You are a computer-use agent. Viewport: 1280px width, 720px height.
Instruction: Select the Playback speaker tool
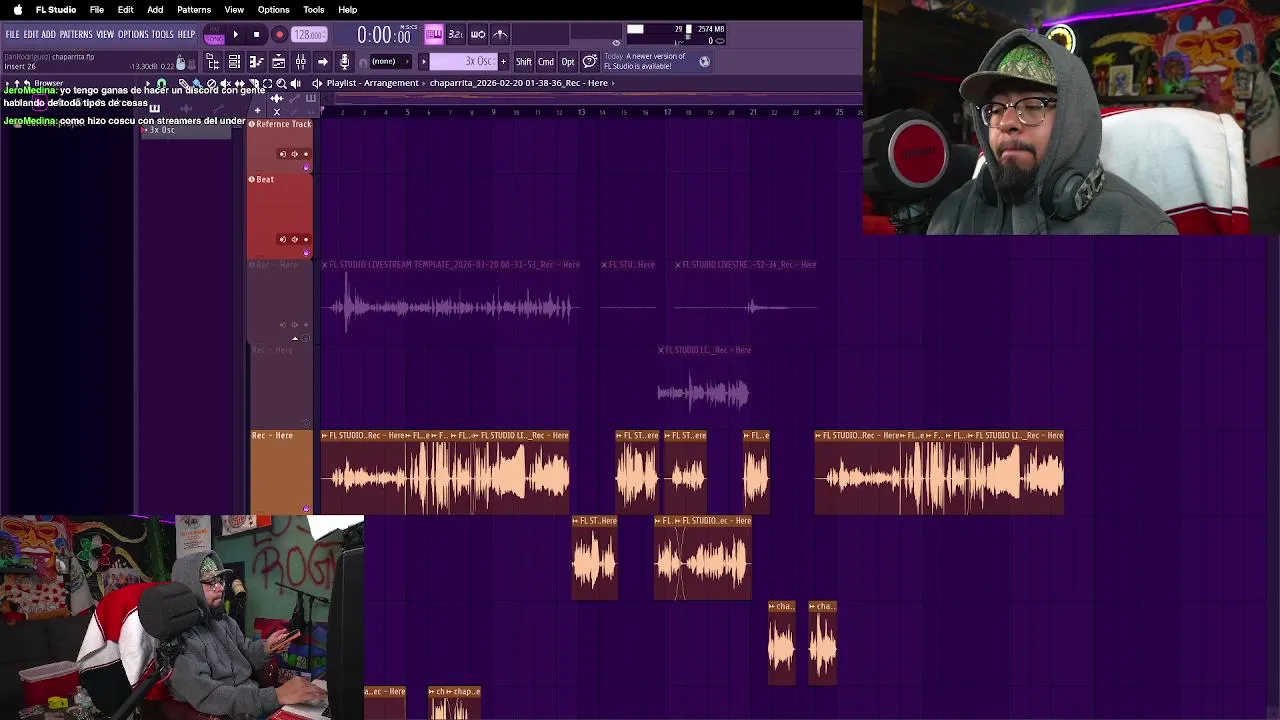(x=295, y=83)
